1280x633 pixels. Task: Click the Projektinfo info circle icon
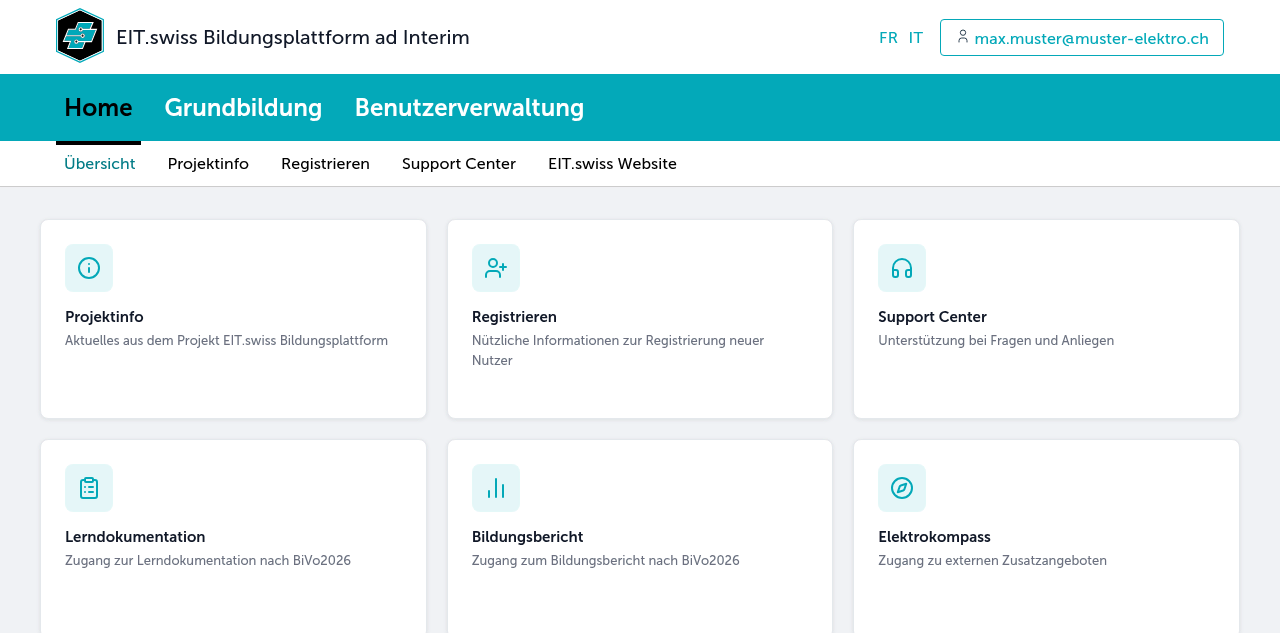89,268
